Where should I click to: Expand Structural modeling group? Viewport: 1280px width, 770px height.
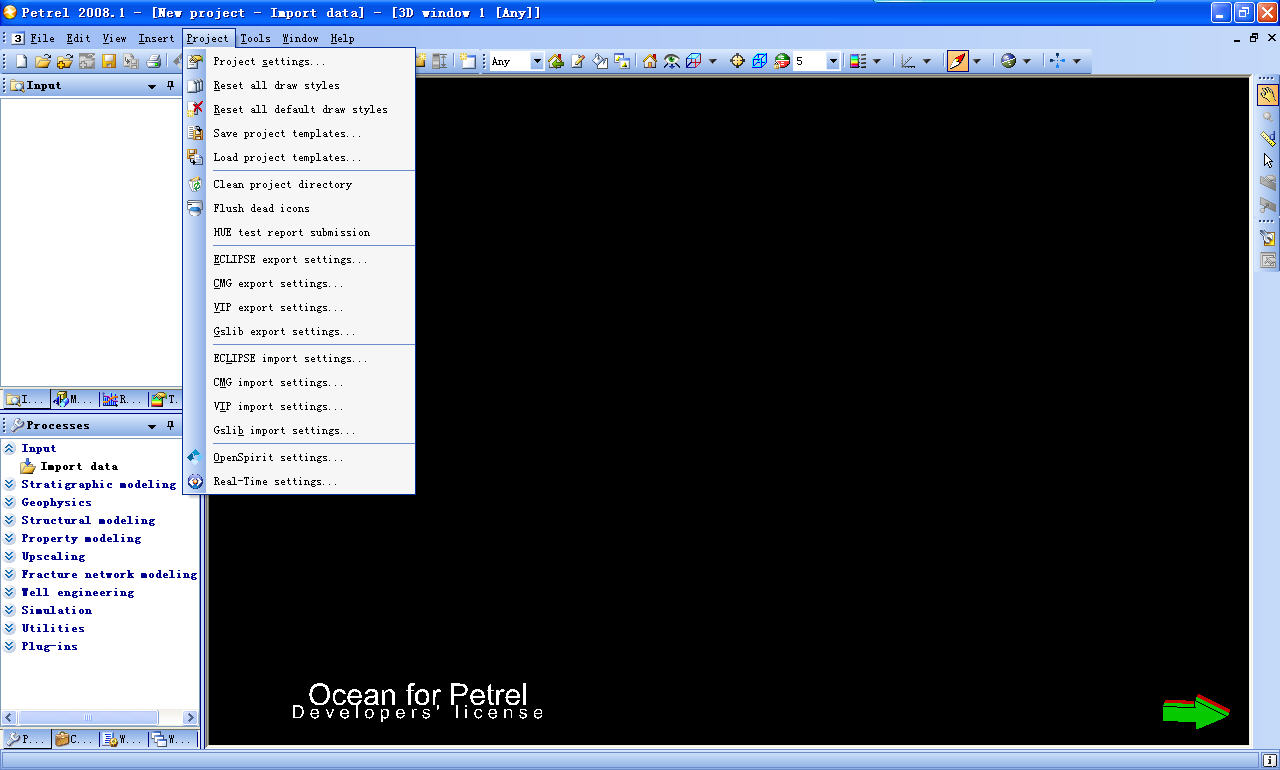pyautogui.click(x=10, y=520)
